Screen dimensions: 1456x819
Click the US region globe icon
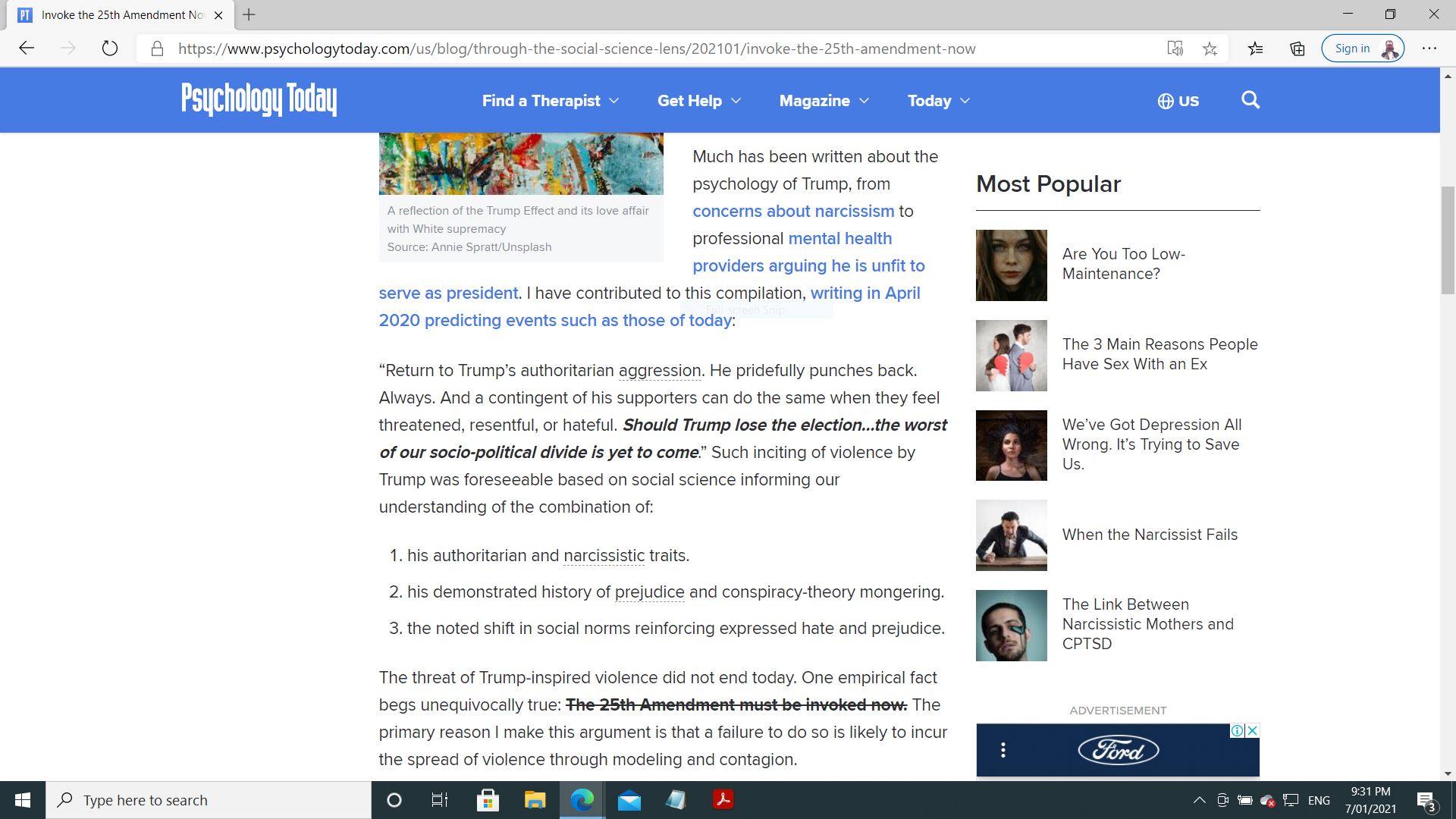pyautogui.click(x=1166, y=101)
